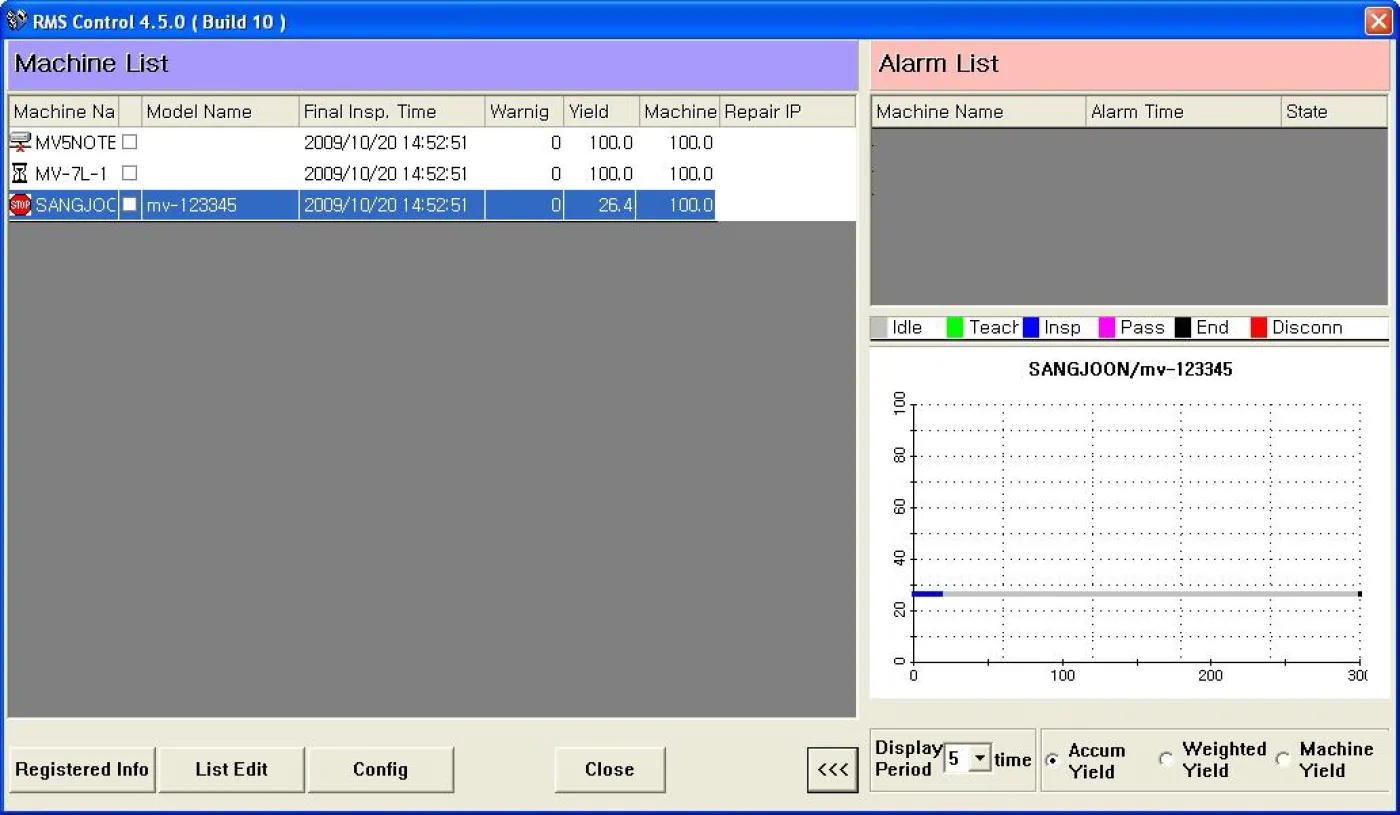The height and width of the screenshot is (815, 1400).
Task: Click the MV5NOTE disconnected machine icon
Action: [20, 142]
